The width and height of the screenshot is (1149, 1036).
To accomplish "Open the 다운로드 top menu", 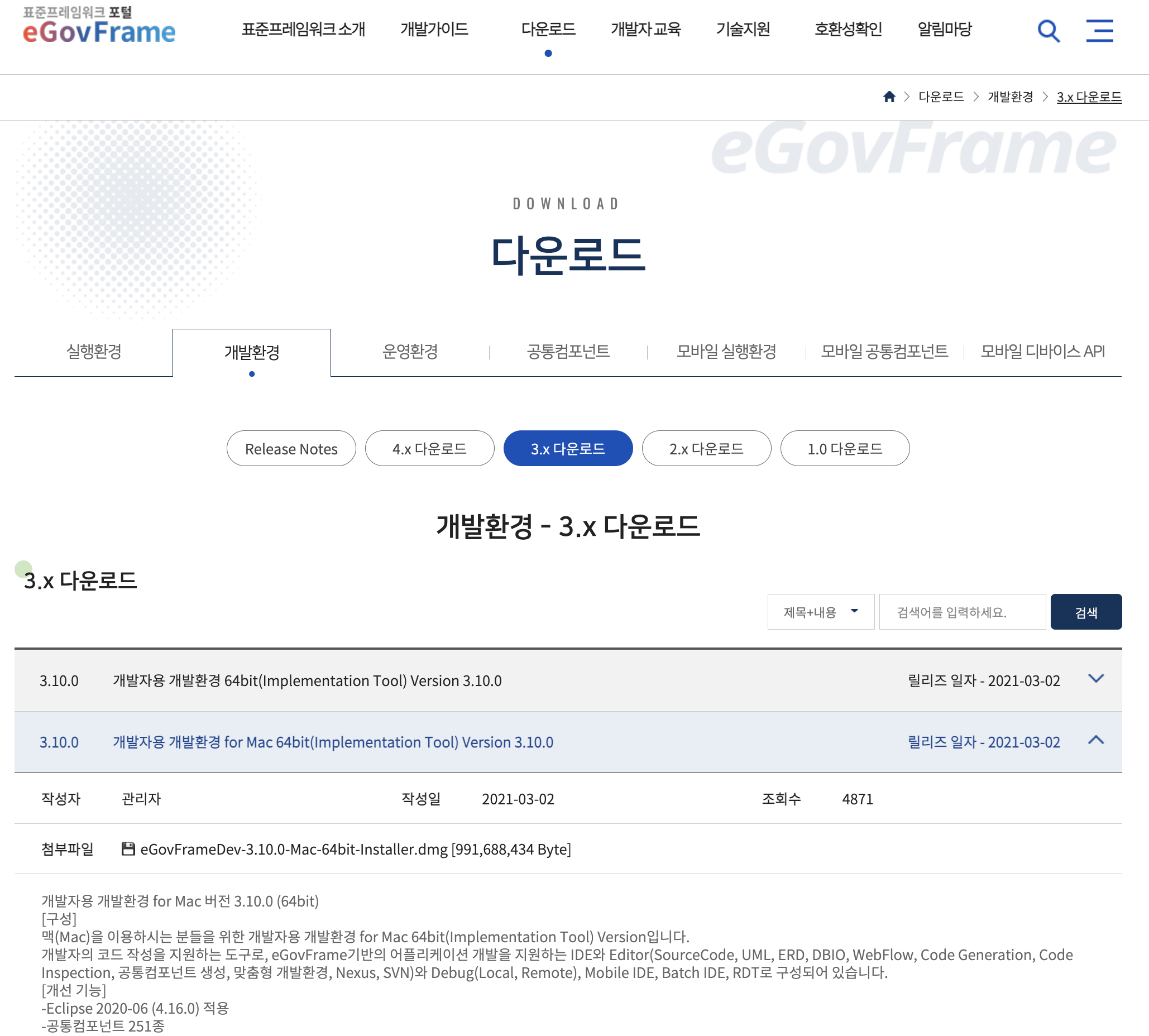I will tap(548, 29).
